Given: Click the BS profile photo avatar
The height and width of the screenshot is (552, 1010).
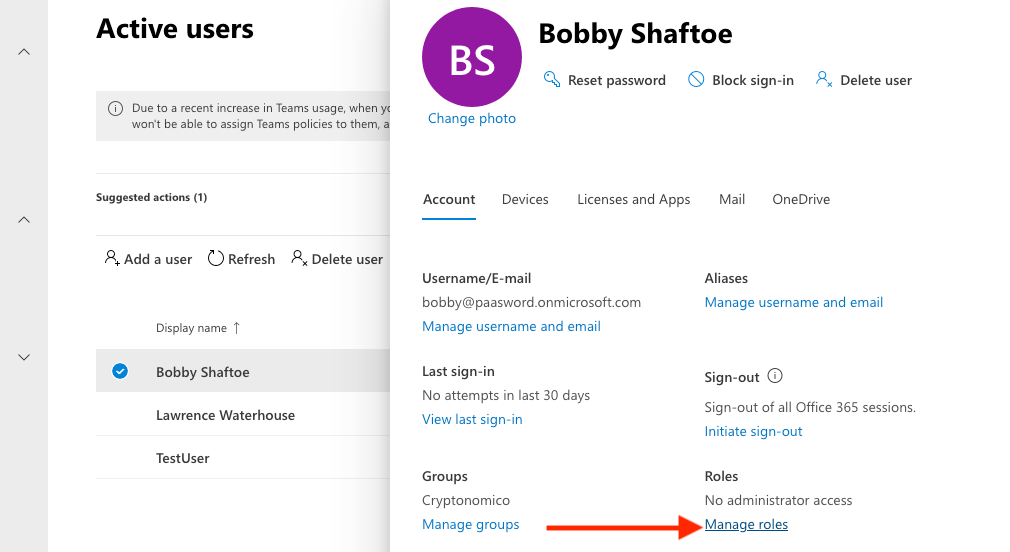Looking at the screenshot, I should tap(472, 60).
